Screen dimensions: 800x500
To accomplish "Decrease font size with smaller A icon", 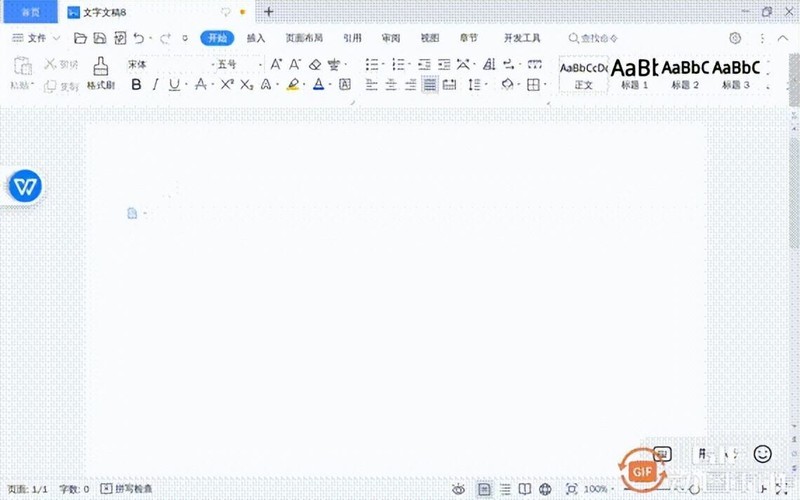I will 295,64.
